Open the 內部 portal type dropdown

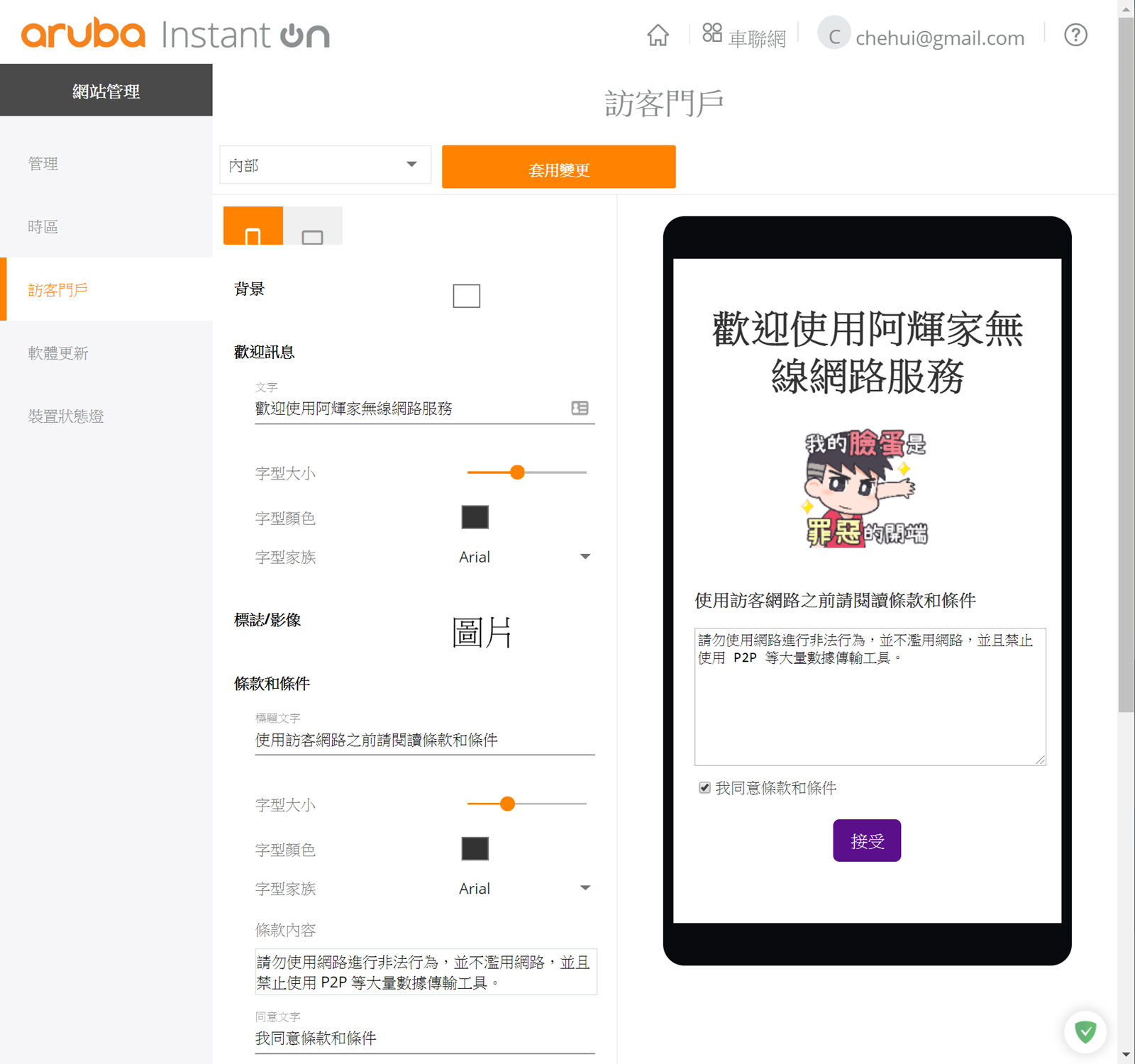pyautogui.click(x=326, y=165)
